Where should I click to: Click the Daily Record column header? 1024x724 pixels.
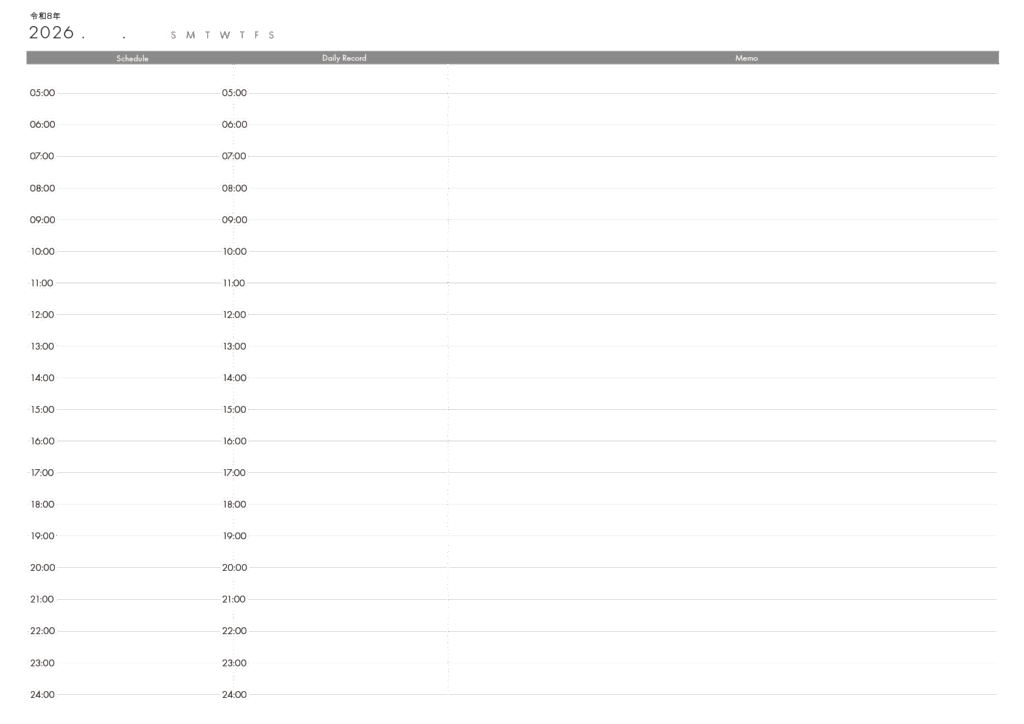click(344, 58)
